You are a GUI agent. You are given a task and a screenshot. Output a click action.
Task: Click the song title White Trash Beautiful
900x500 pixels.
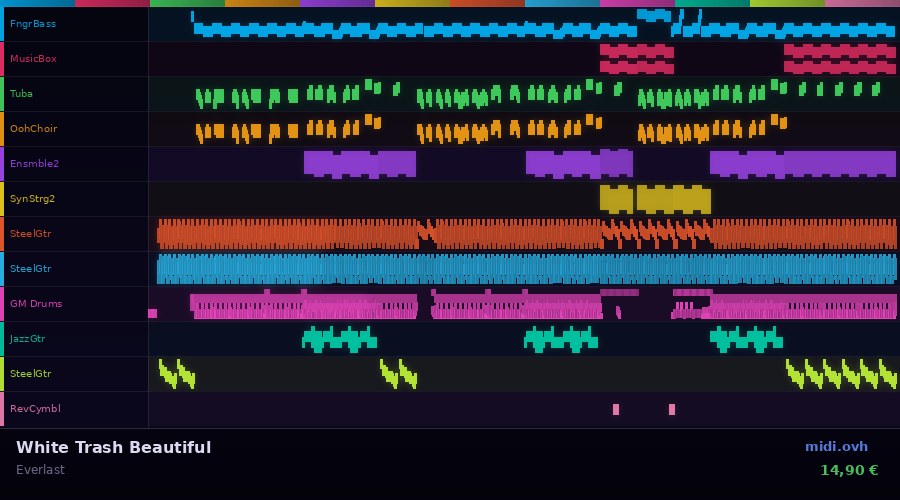tap(113, 447)
